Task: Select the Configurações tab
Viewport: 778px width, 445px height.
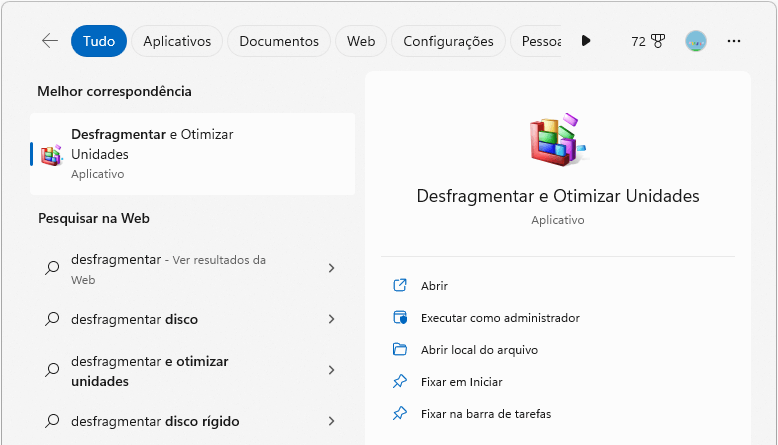Action: 448,41
